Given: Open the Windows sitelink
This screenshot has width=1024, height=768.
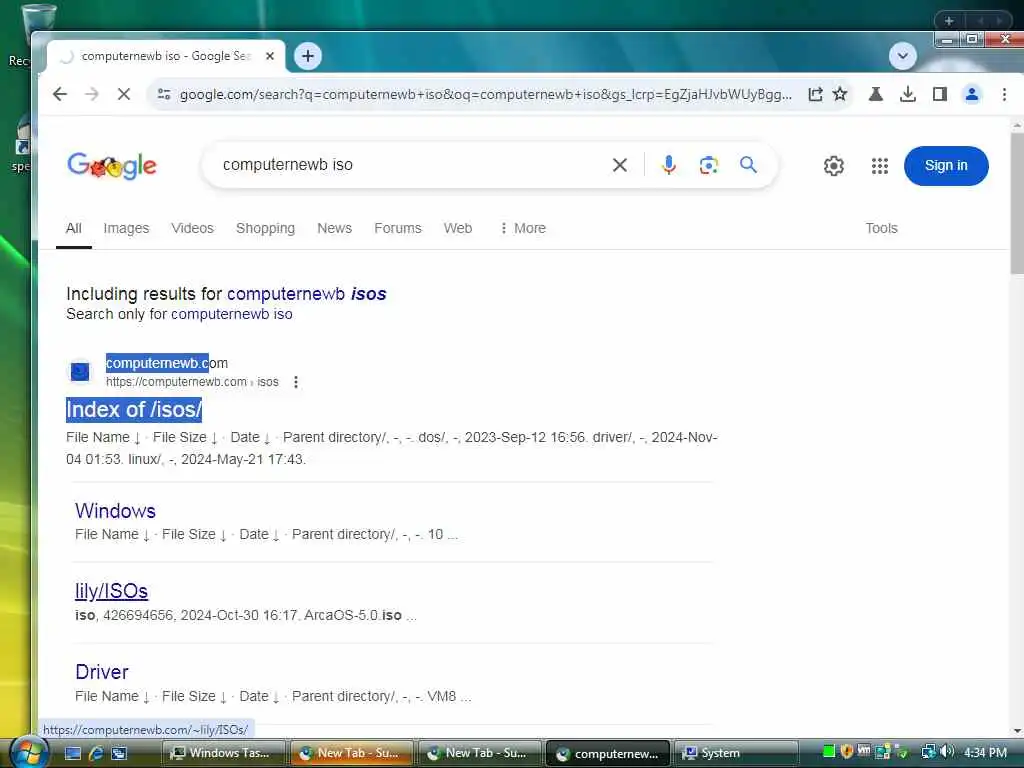Looking at the screenshot, I should pos(116,511).
